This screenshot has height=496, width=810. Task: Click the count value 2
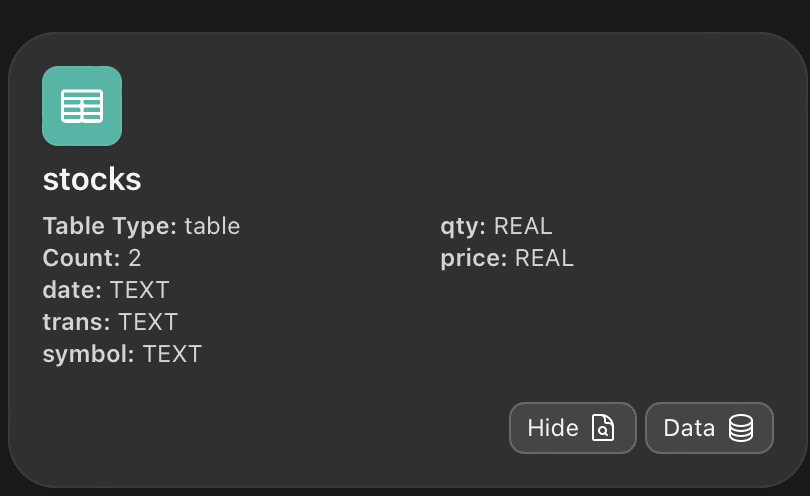point(135,258)
